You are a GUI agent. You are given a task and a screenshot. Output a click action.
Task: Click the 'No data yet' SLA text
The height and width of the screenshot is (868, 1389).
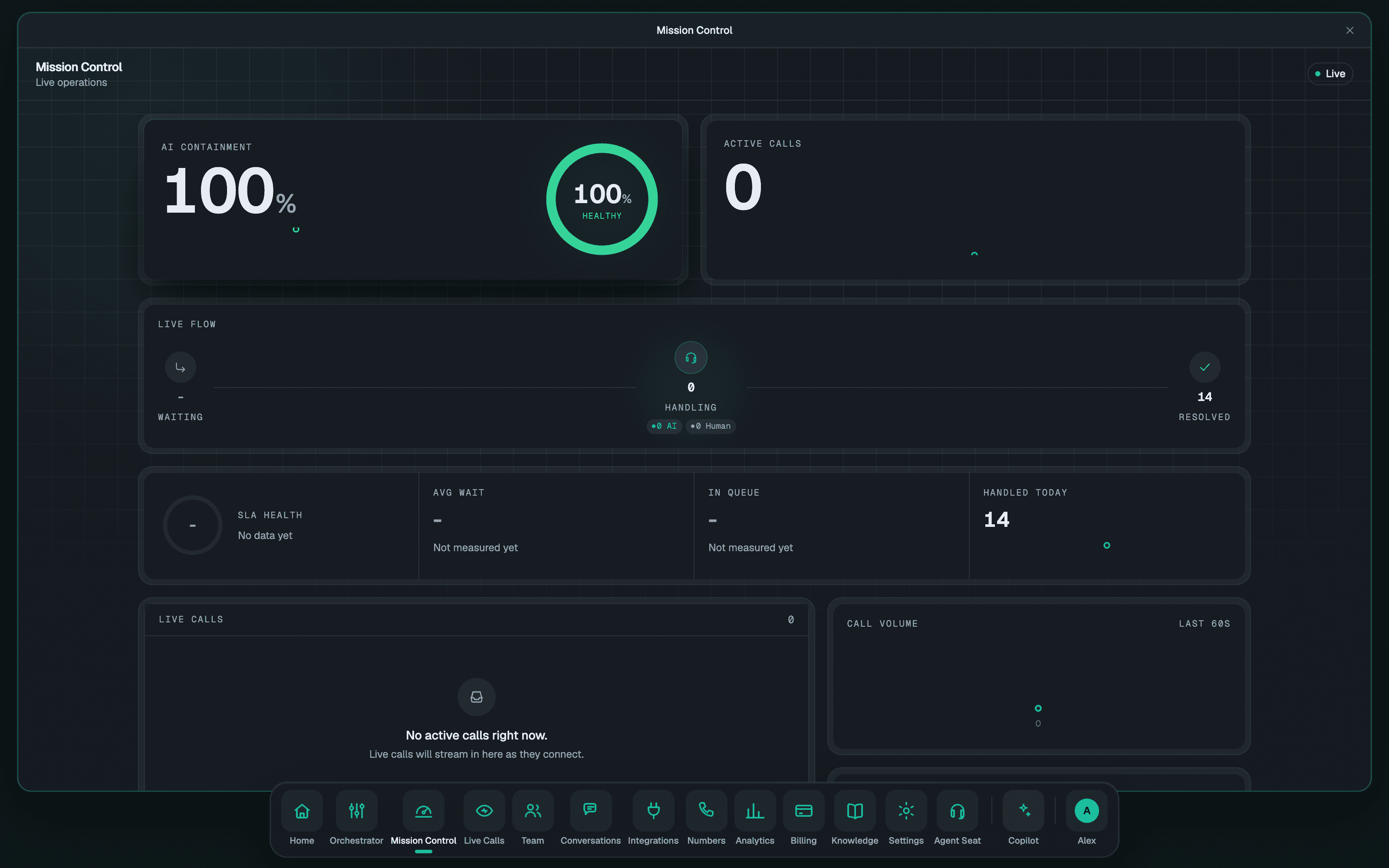pyautogui.click(x=265, y=536)
